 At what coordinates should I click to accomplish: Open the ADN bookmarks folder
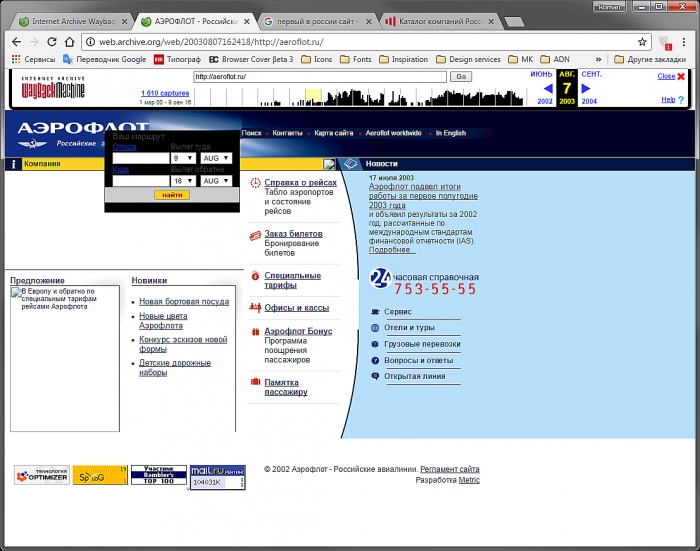point(555,59)
